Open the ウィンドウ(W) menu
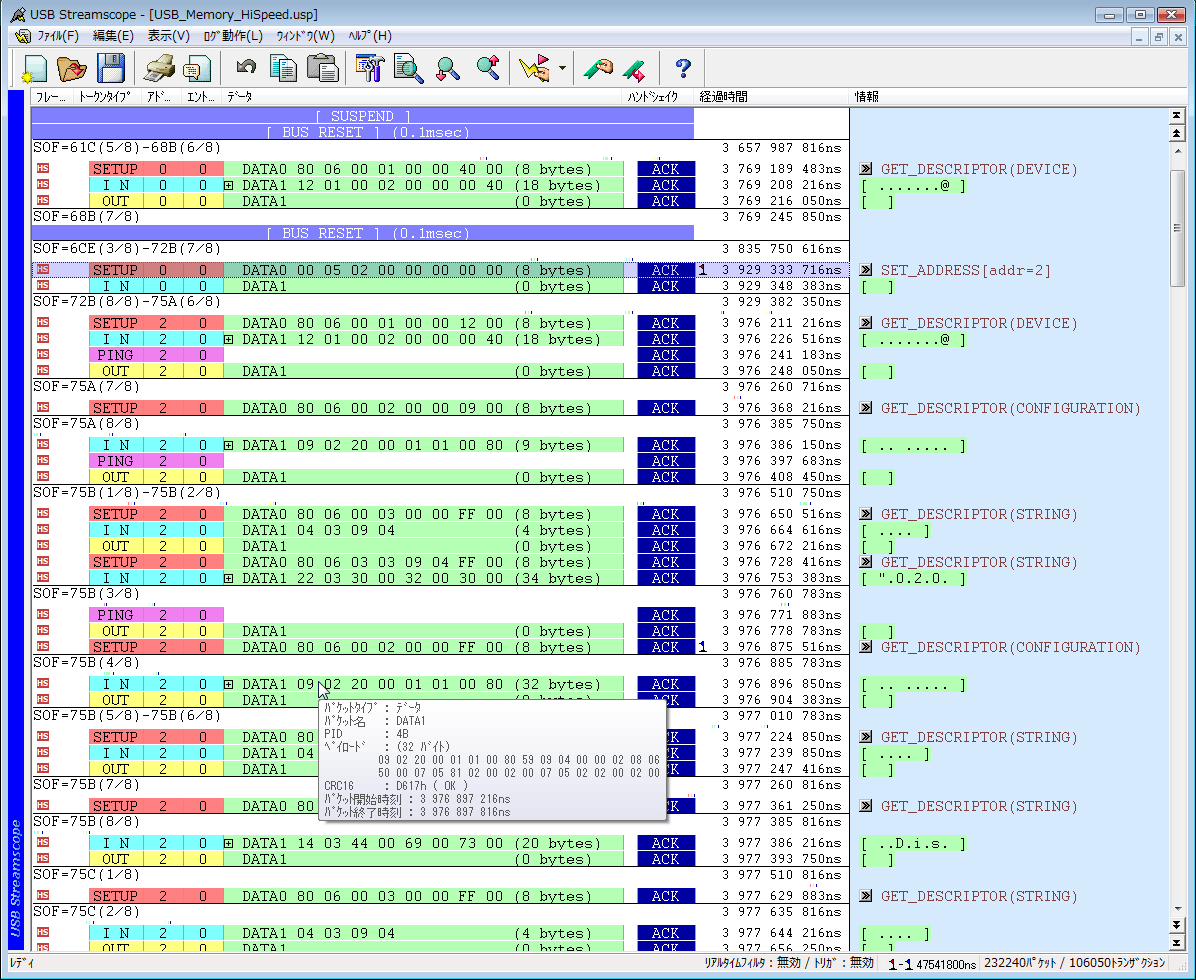This screenshot has height=980, width=1196. click(305, 36)
